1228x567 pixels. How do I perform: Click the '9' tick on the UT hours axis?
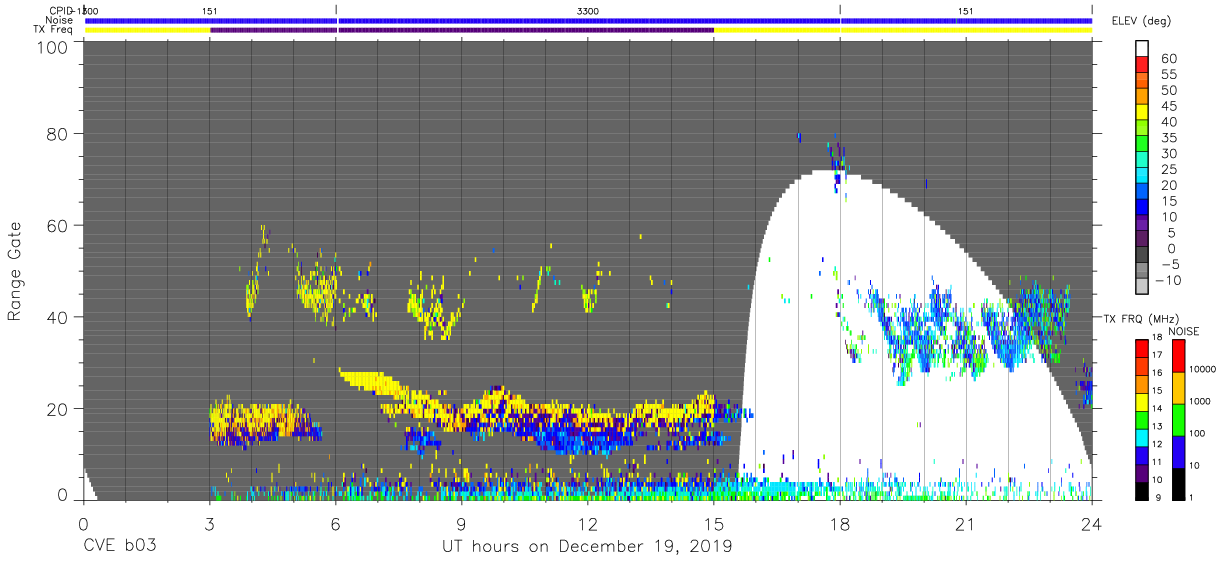click(x=461, y=523)
